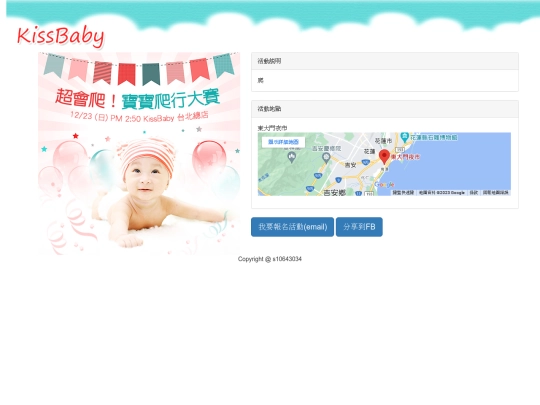Click the 我要報名活動(email) button

pyautogui.click(x=292, y=227)
